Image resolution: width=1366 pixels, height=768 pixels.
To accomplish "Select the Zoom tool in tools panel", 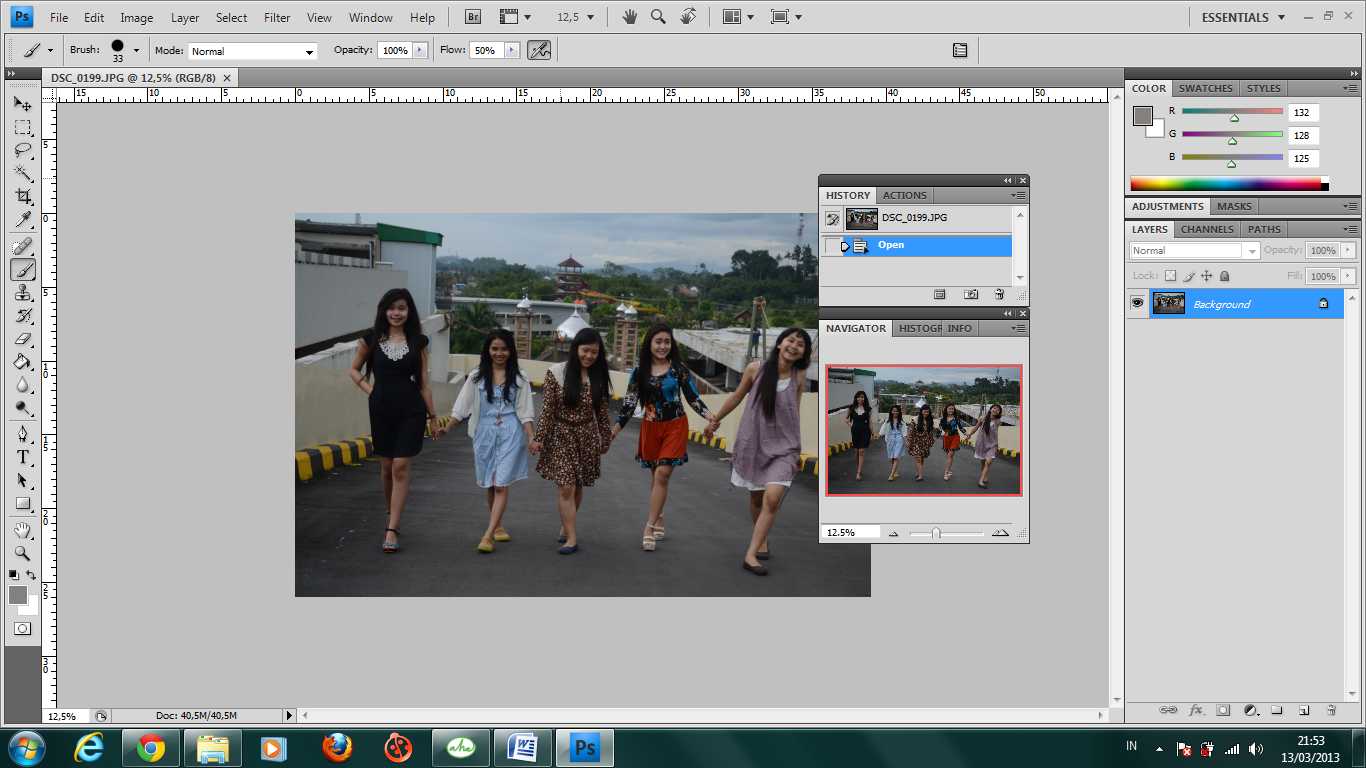I will [x=22, y=553].
